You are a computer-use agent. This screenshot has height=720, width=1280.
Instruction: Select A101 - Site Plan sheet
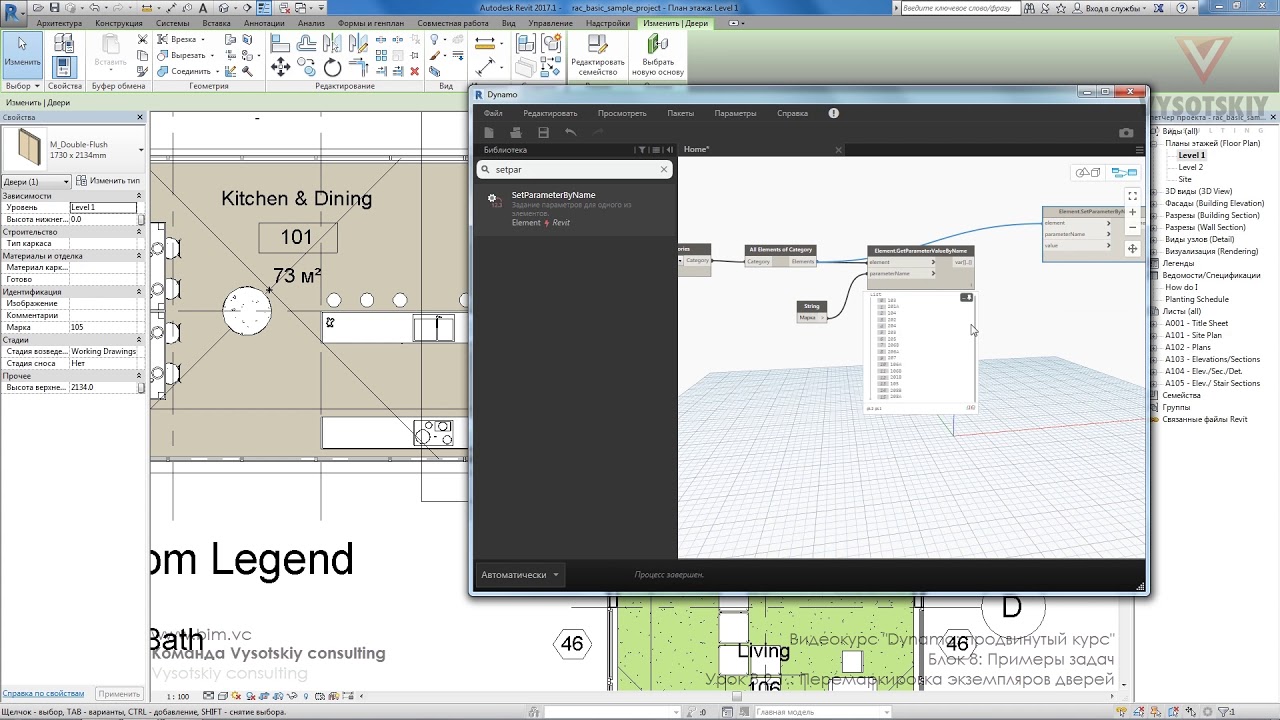click(x=1193, y=335)
